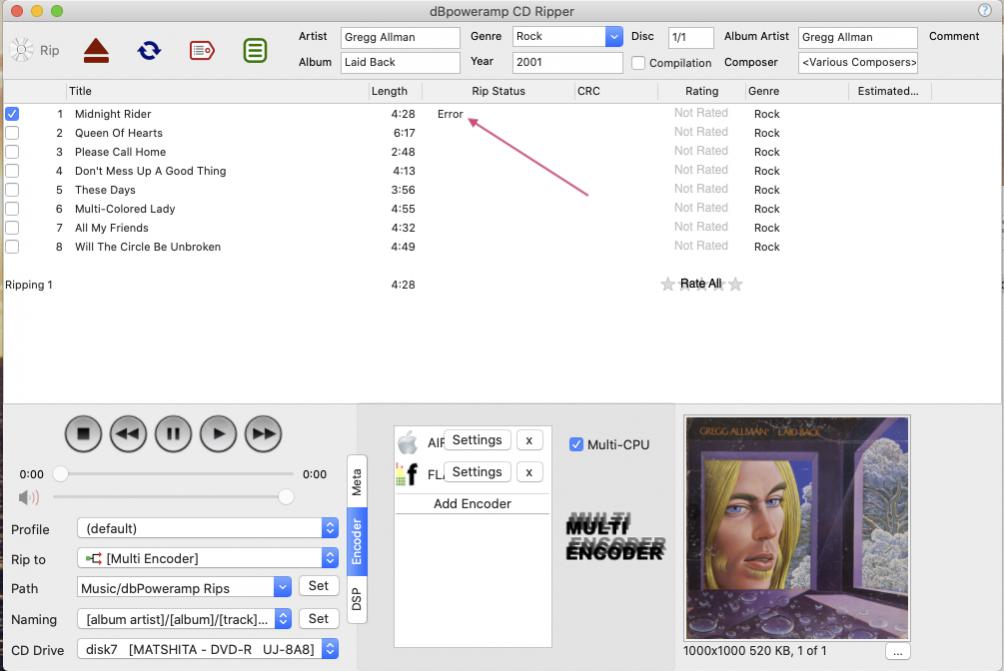The width and height of the screenshot is (1004, 671).
Task: Click the FLAC encoder icon
Action: coord(407,474)
